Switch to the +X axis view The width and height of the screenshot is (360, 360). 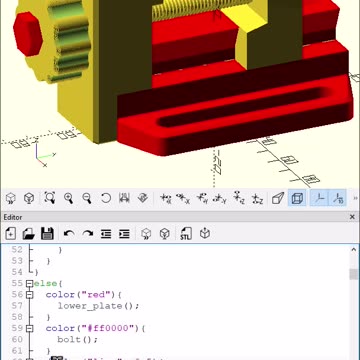(x=166, y=198)
